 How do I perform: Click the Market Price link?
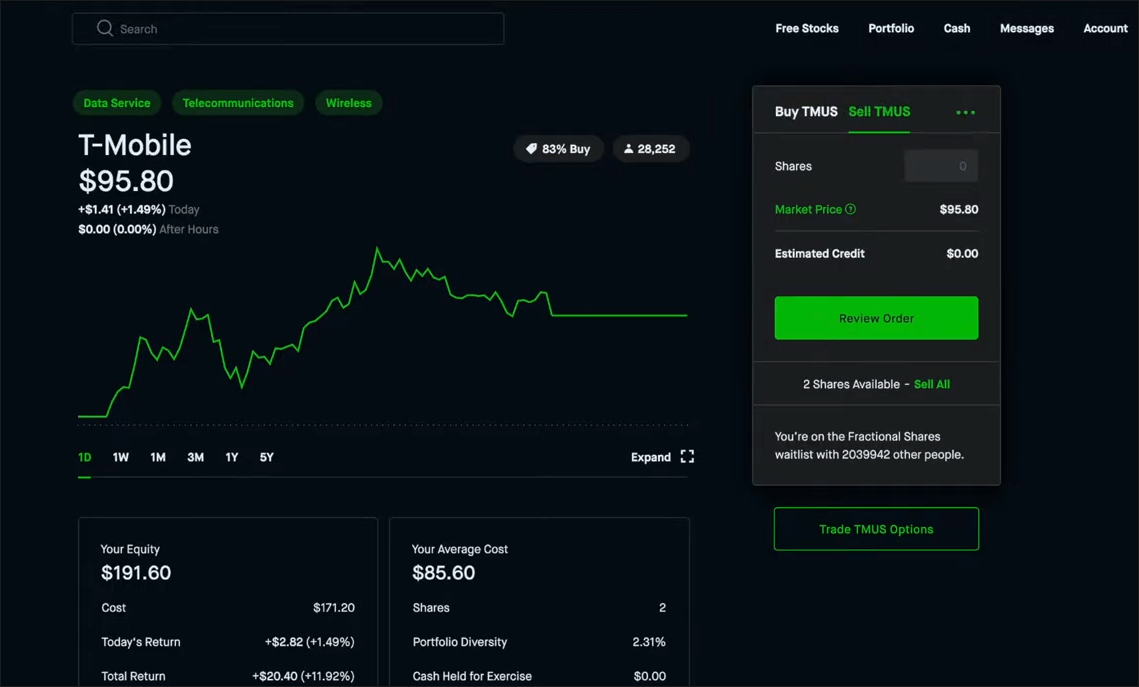pos(808,210)
